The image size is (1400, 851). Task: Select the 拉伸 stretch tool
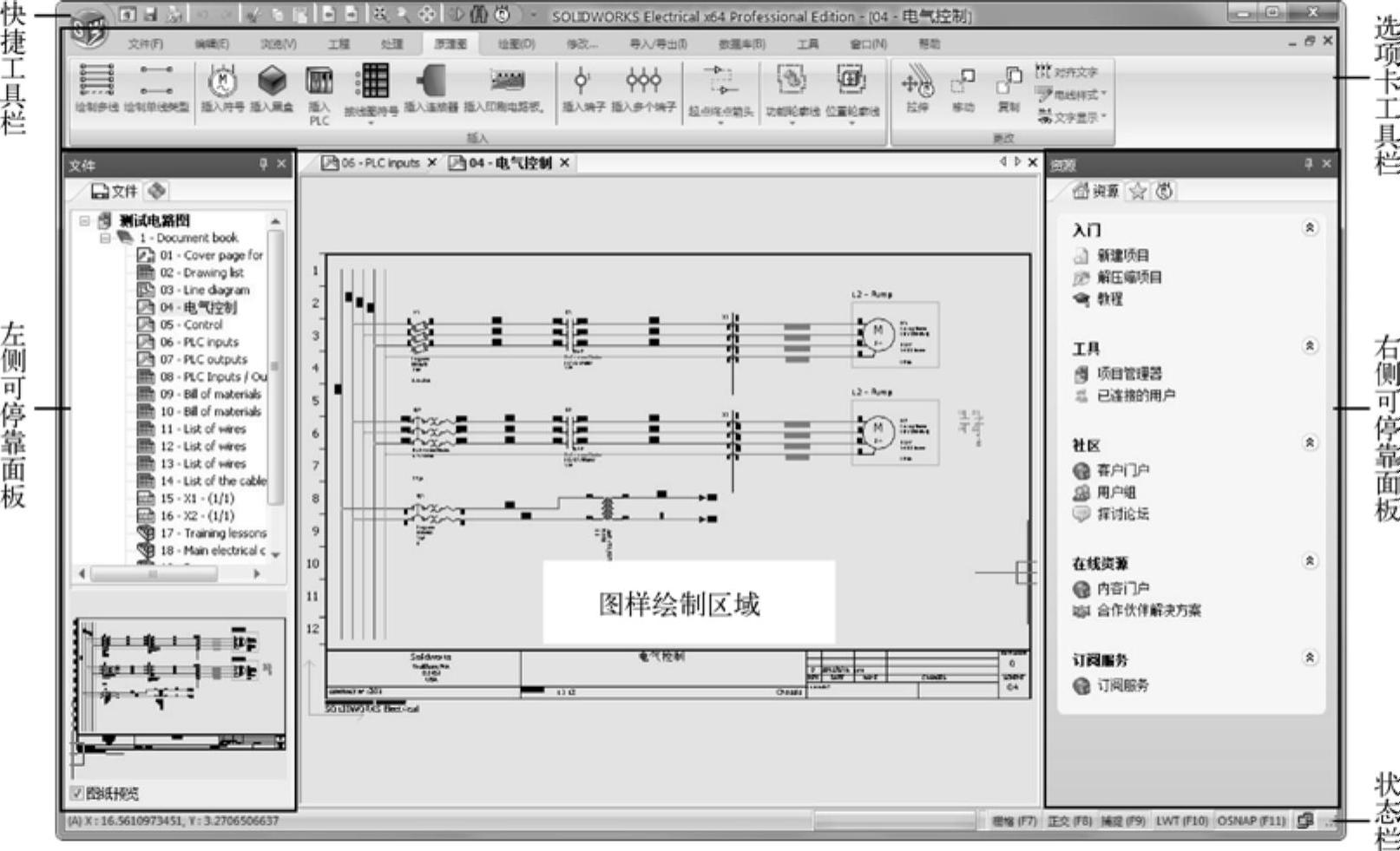[x=917, y=90]
